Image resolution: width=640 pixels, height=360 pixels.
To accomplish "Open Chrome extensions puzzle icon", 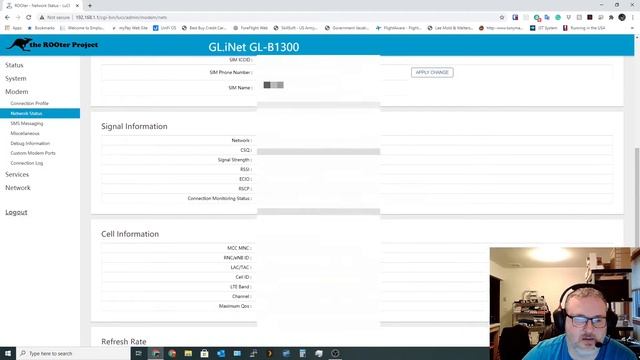I will pyautogui.click(x=611, y=18).
